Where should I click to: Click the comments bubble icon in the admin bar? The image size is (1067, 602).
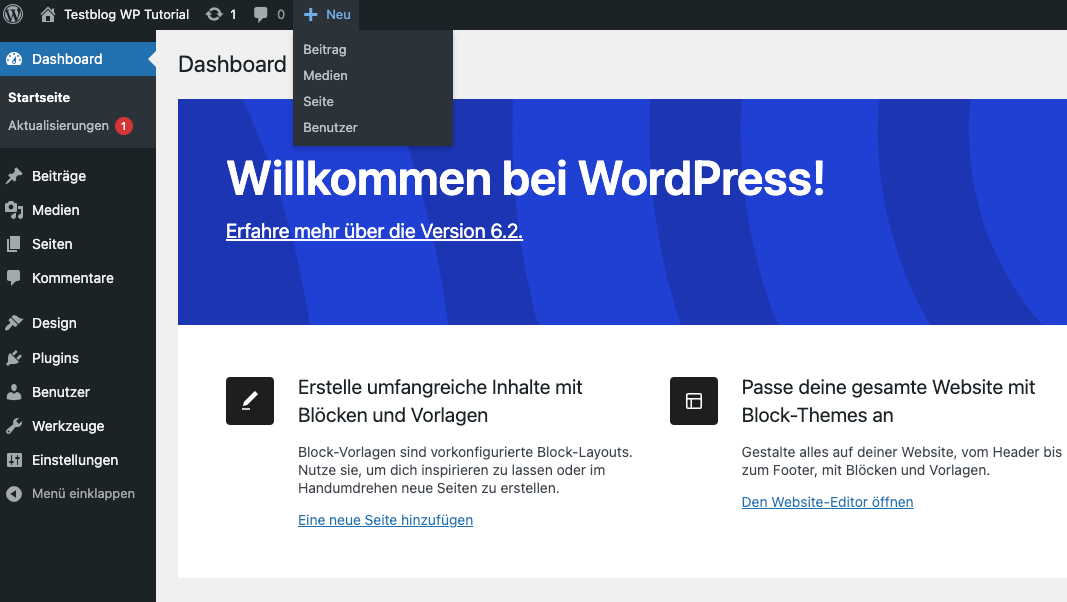click(261, 15)
